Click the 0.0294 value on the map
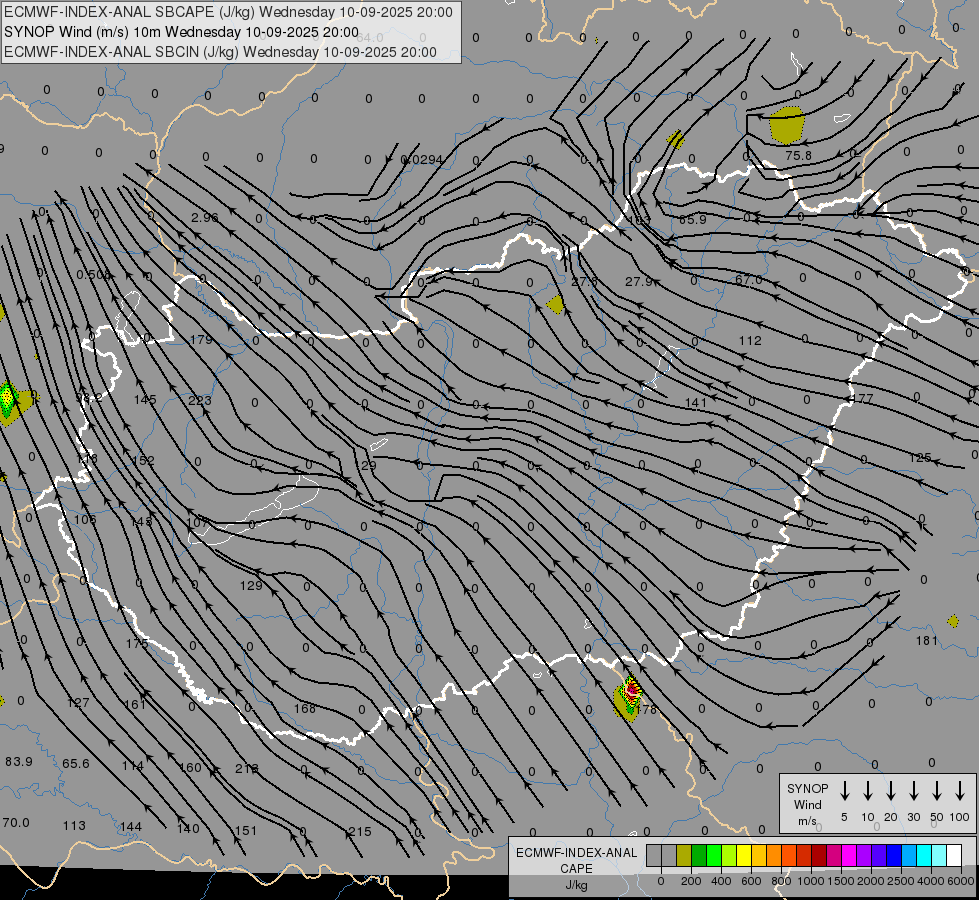Image resolution: width=979 pixels, height=900 pixels. 421,160
